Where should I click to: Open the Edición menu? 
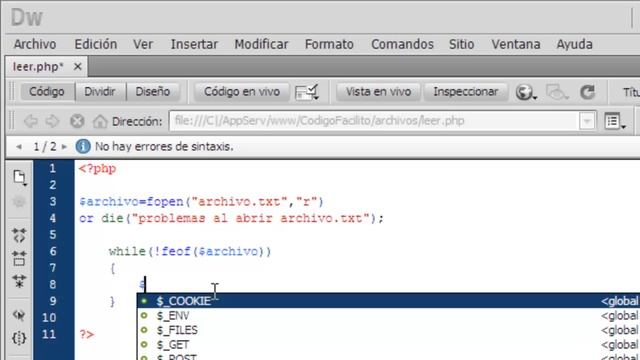tap(96, 44)
